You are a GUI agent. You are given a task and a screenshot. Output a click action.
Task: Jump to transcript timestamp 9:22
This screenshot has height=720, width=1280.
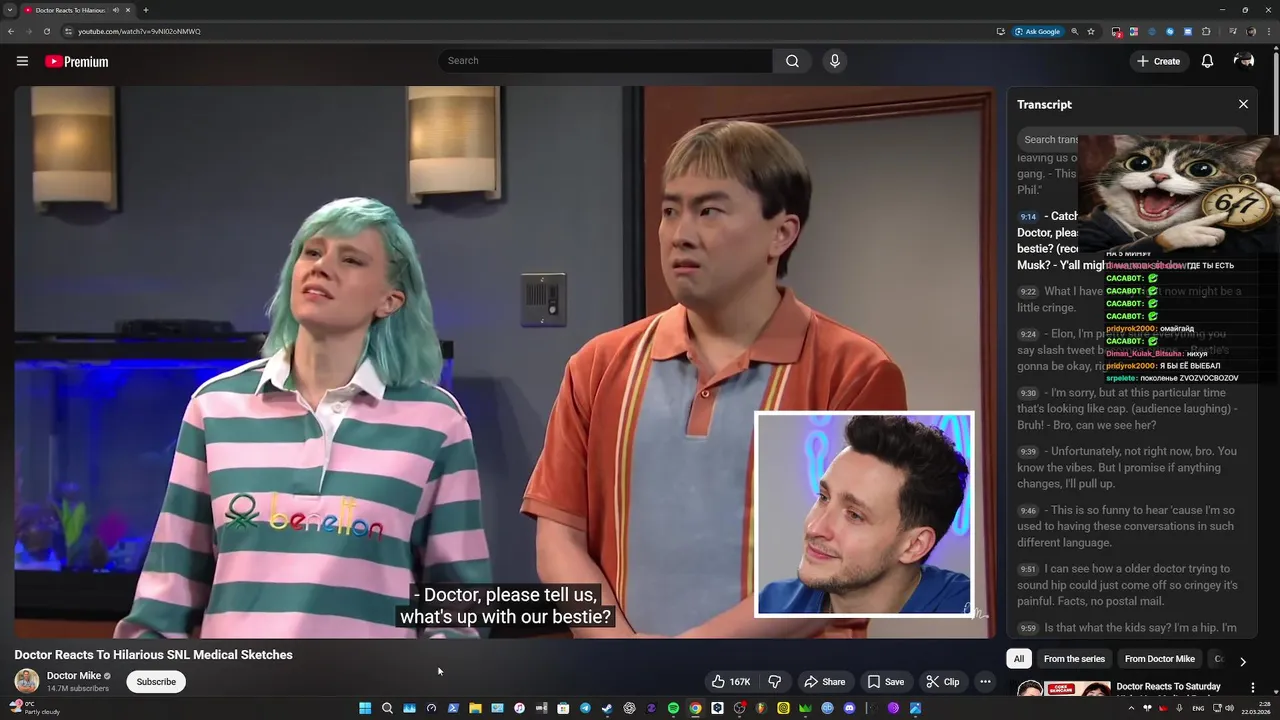click(x=1028, y=291)
